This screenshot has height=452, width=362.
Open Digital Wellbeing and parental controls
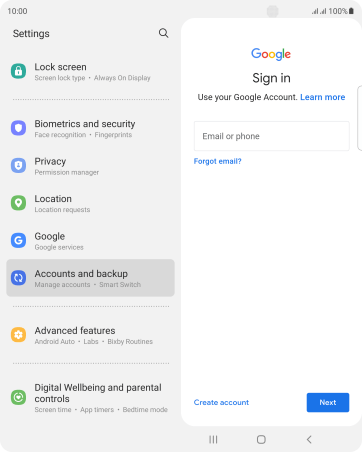coord(90,398)
